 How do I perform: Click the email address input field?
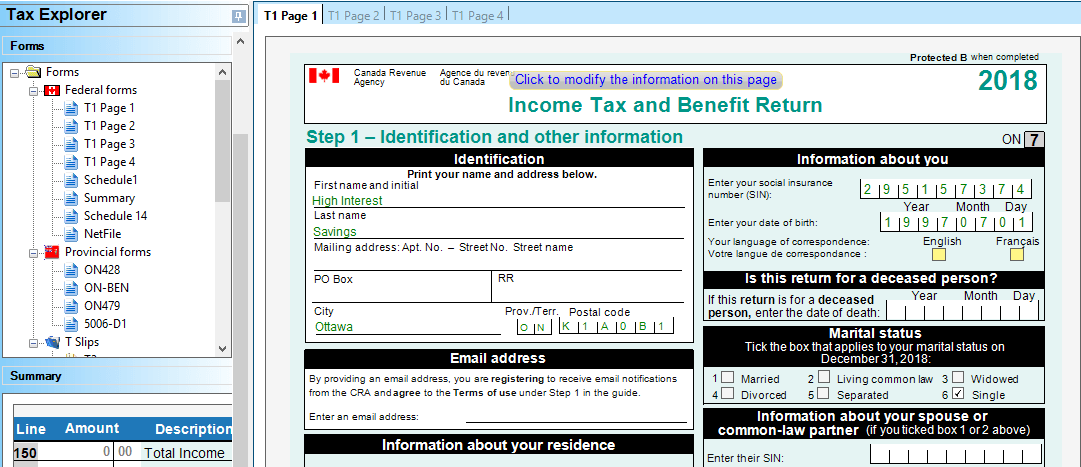point(575,416)
